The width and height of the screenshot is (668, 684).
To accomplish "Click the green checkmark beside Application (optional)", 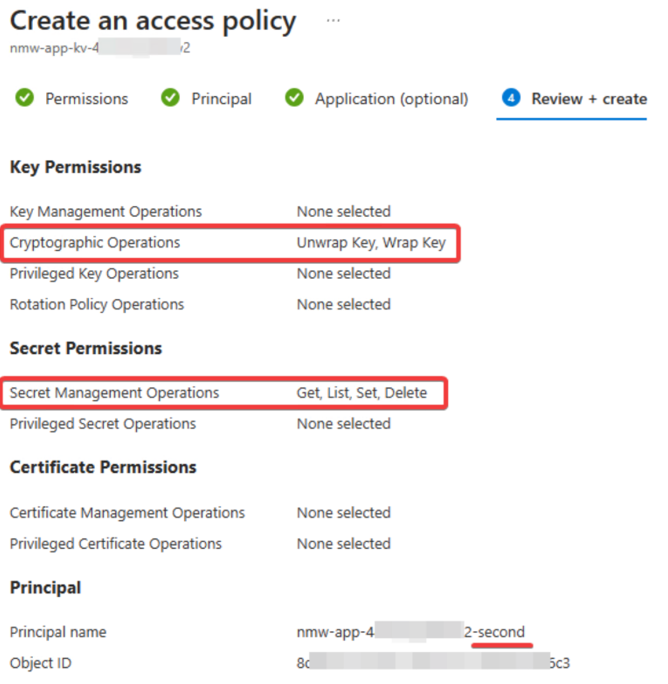I will [295, 98].
